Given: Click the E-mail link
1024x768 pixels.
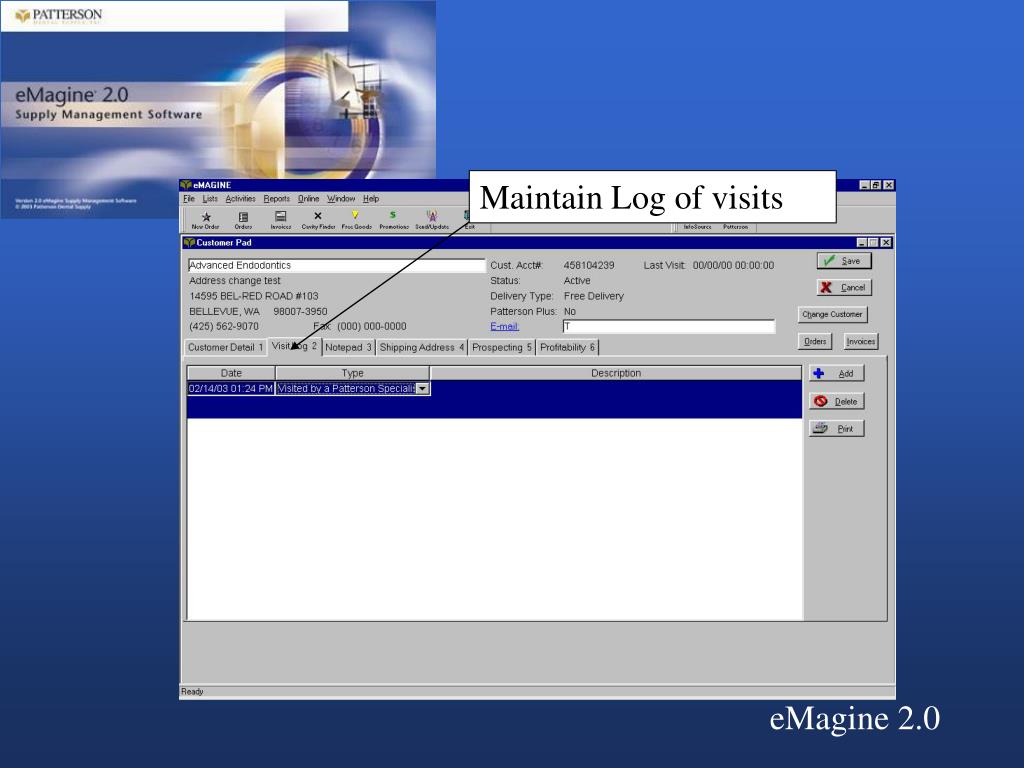Looking at the screenshot, I should 504,327.
